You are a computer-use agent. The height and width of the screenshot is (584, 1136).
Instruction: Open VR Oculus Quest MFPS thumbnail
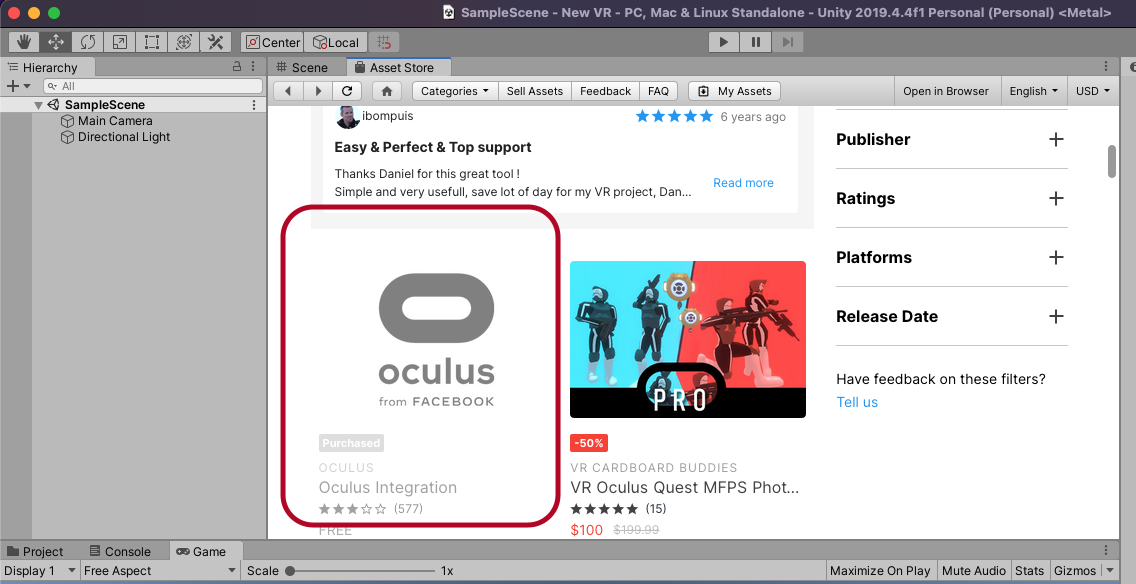pyautogui.click(x=688, y=340)
